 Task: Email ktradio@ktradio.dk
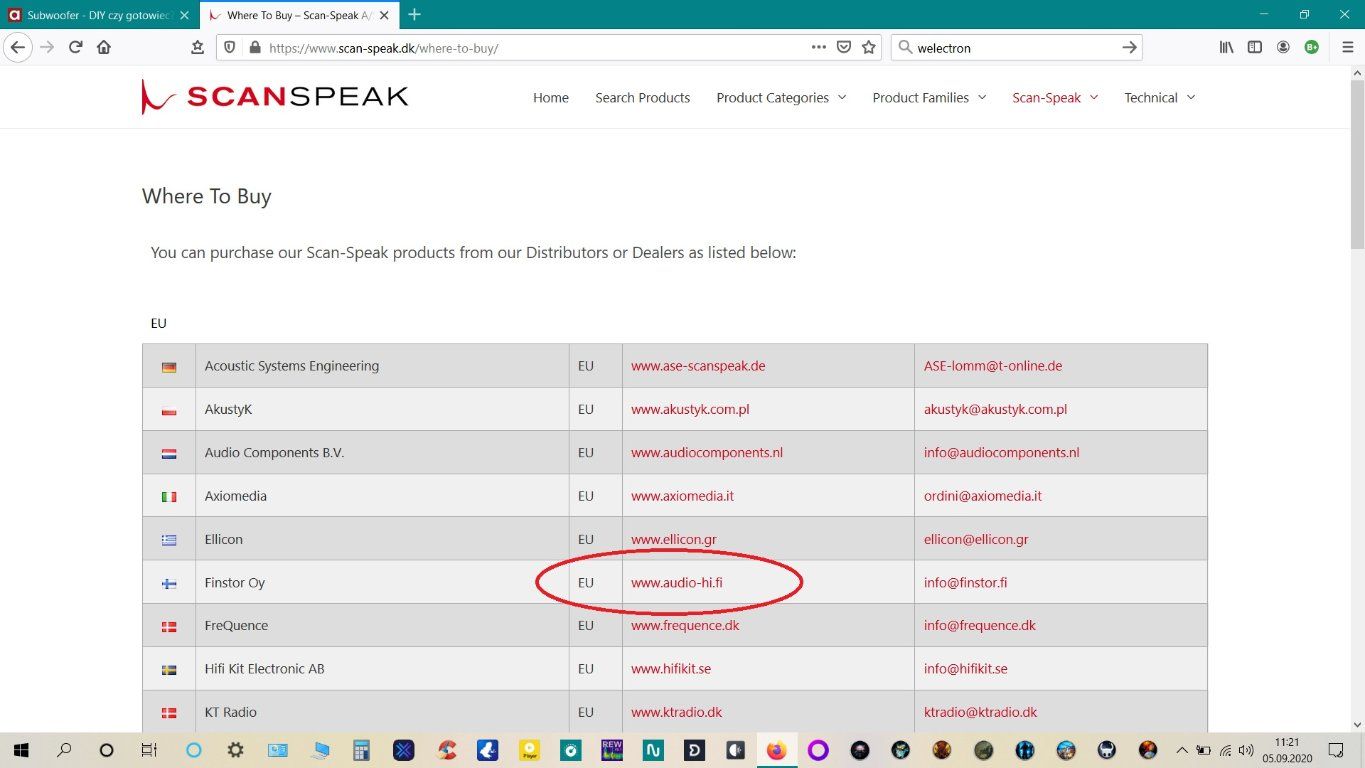click(981, 712)
